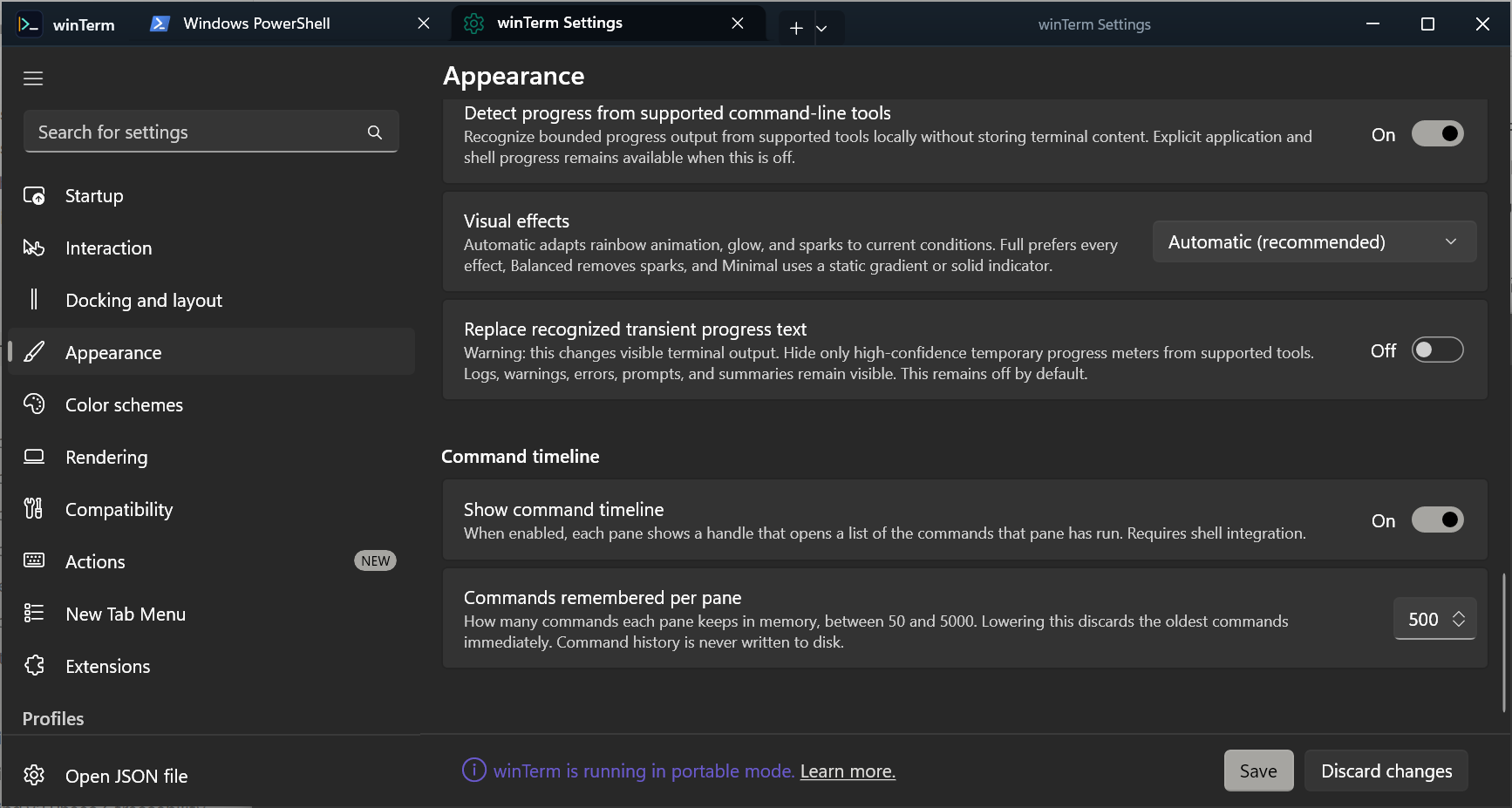Maximize the winTerm window
Image resolution: width=1512 pixels, height=808 pixels.
click(1427, 24)
